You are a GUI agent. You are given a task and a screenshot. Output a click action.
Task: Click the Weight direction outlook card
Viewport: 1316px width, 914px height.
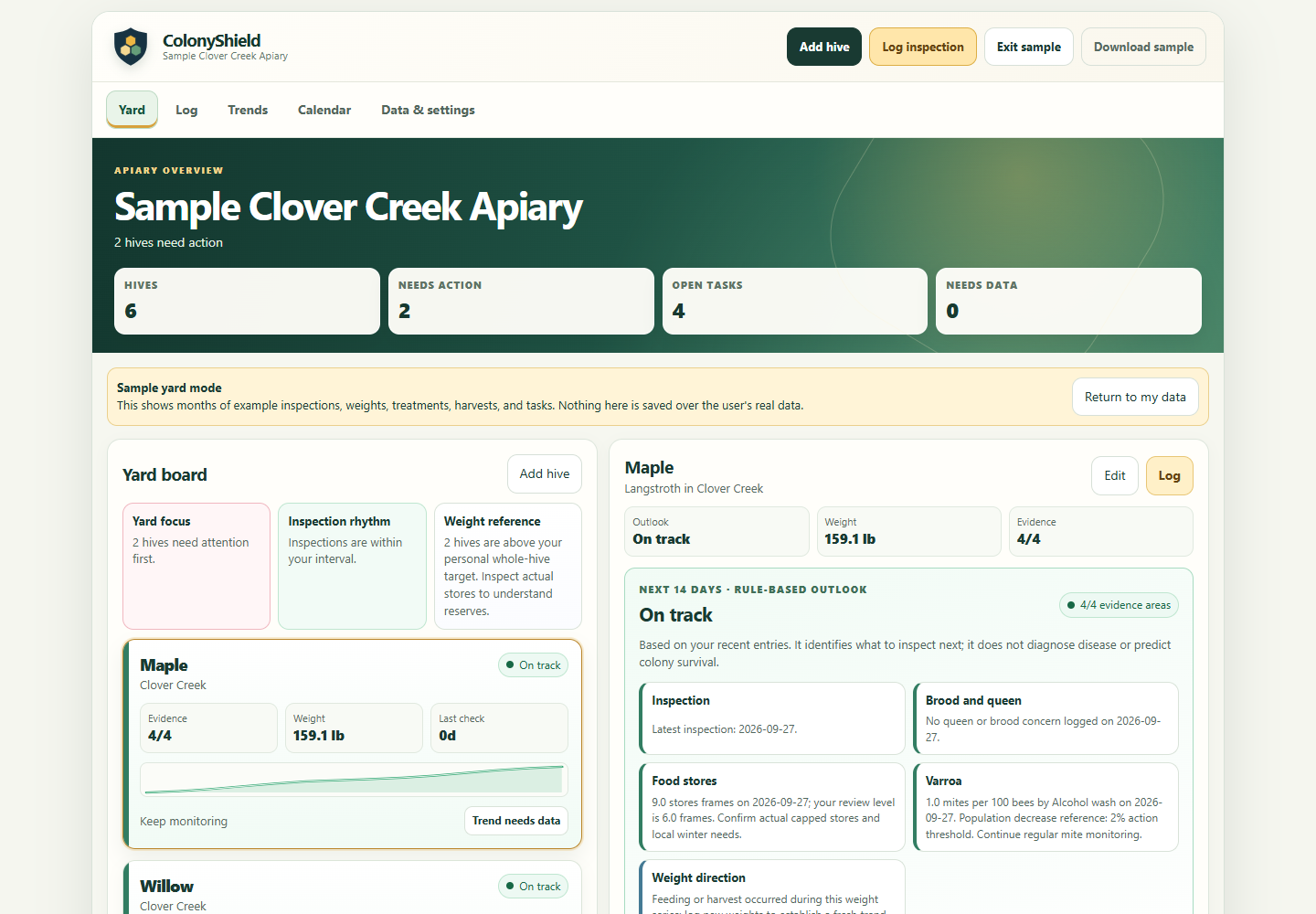(772, 887)
